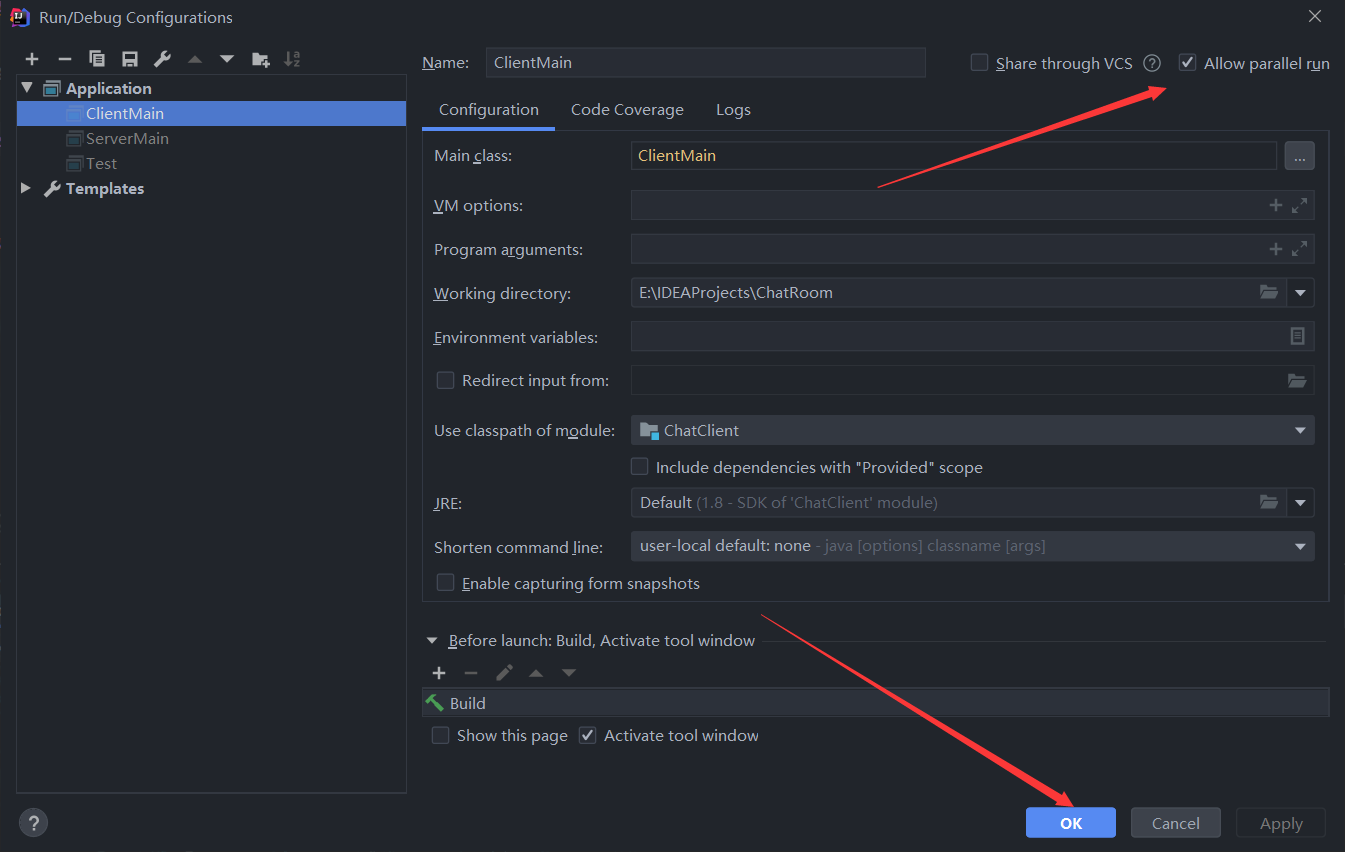Browse folder for Working directory

click(x=1269, y=292)
